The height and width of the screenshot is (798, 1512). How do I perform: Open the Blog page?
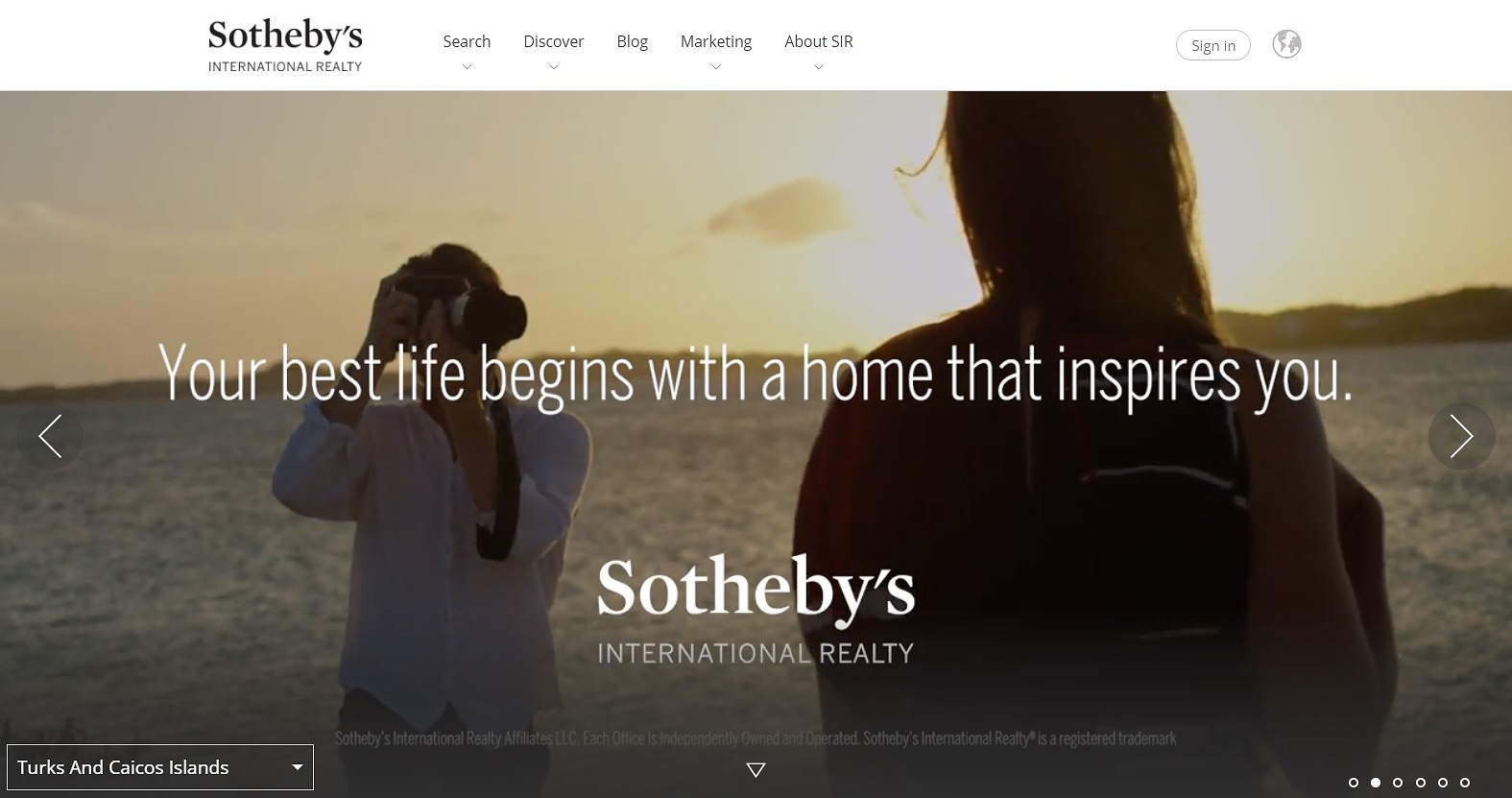(632, 41)
